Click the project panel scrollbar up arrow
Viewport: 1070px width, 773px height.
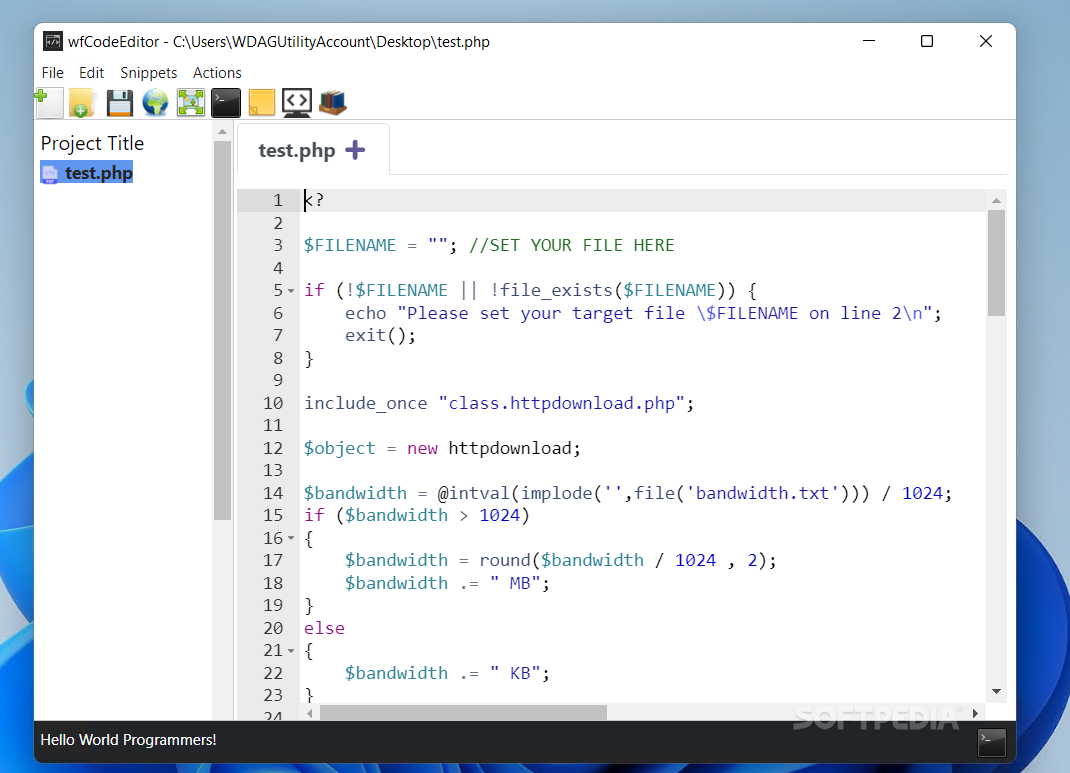pos(222,132)
